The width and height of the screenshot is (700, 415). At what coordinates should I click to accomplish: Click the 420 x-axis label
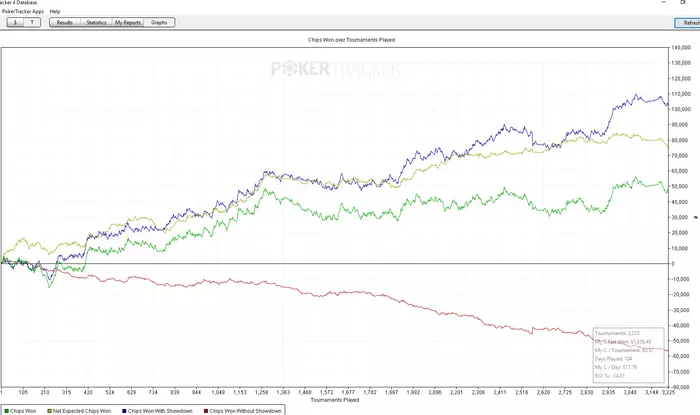point(88,392)
